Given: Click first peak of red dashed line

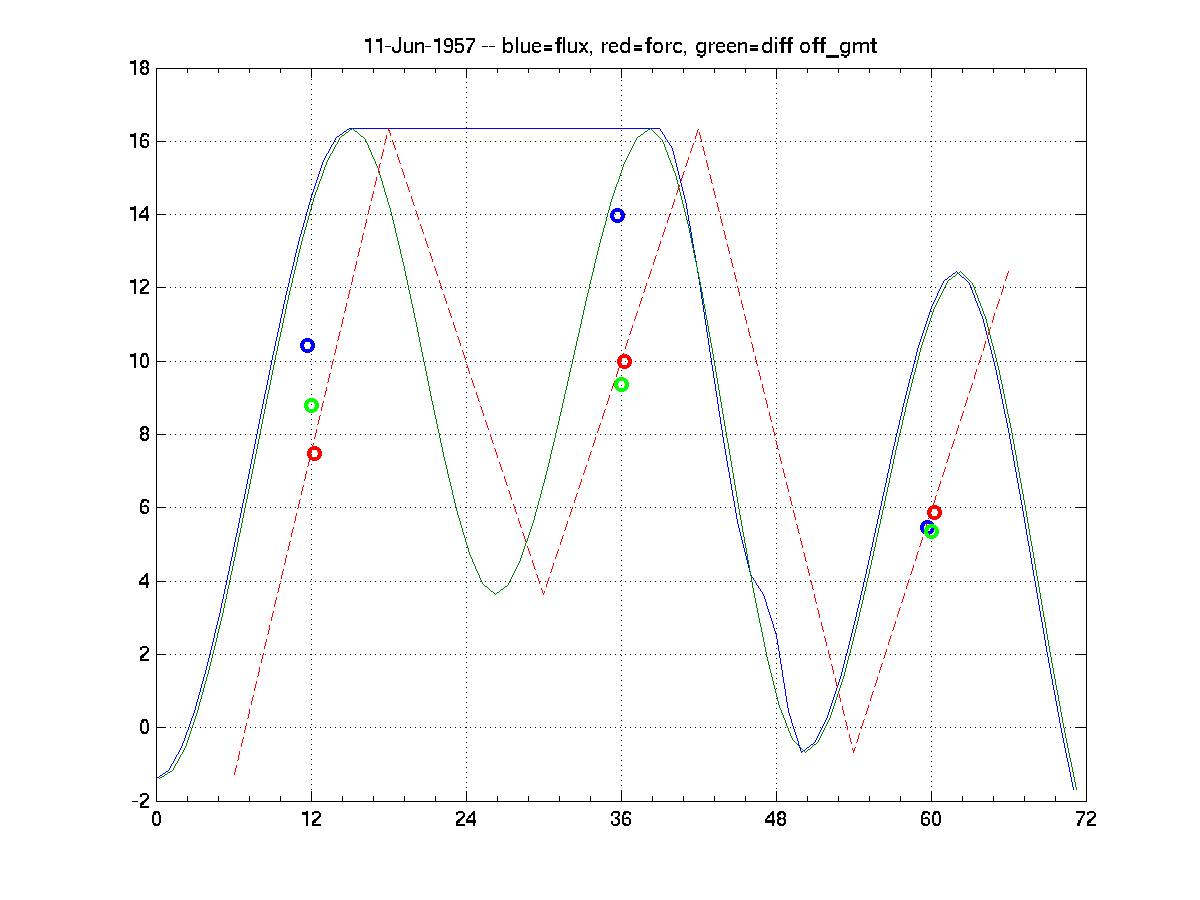Looking at the screenshot, I should [389, 129].
